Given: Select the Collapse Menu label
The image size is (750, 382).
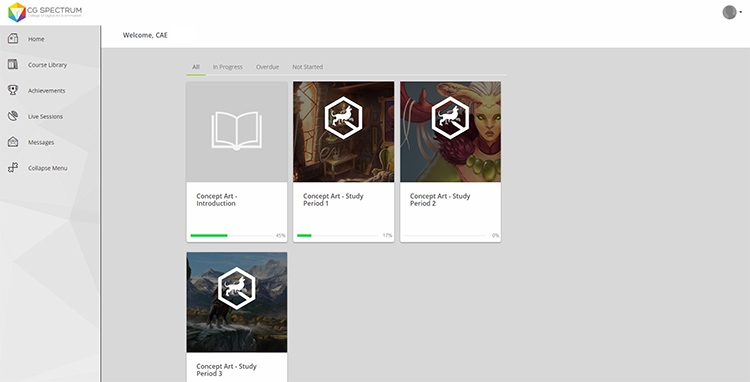Looking at the screenshot, I should [x=47, y=168].
